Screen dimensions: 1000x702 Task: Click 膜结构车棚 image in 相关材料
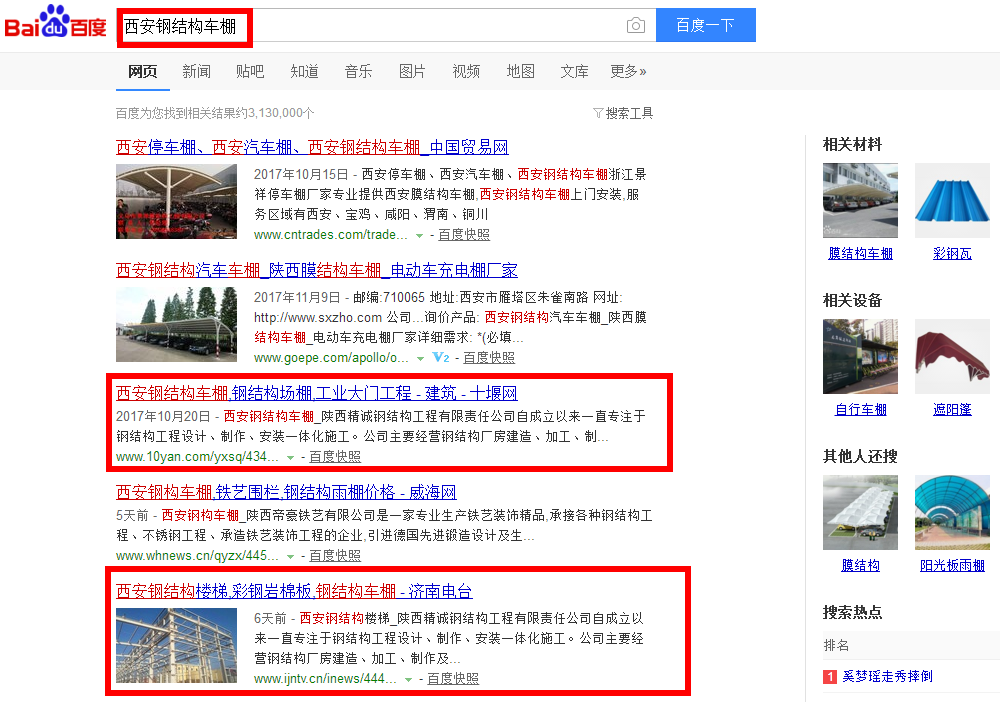(860, 200)
